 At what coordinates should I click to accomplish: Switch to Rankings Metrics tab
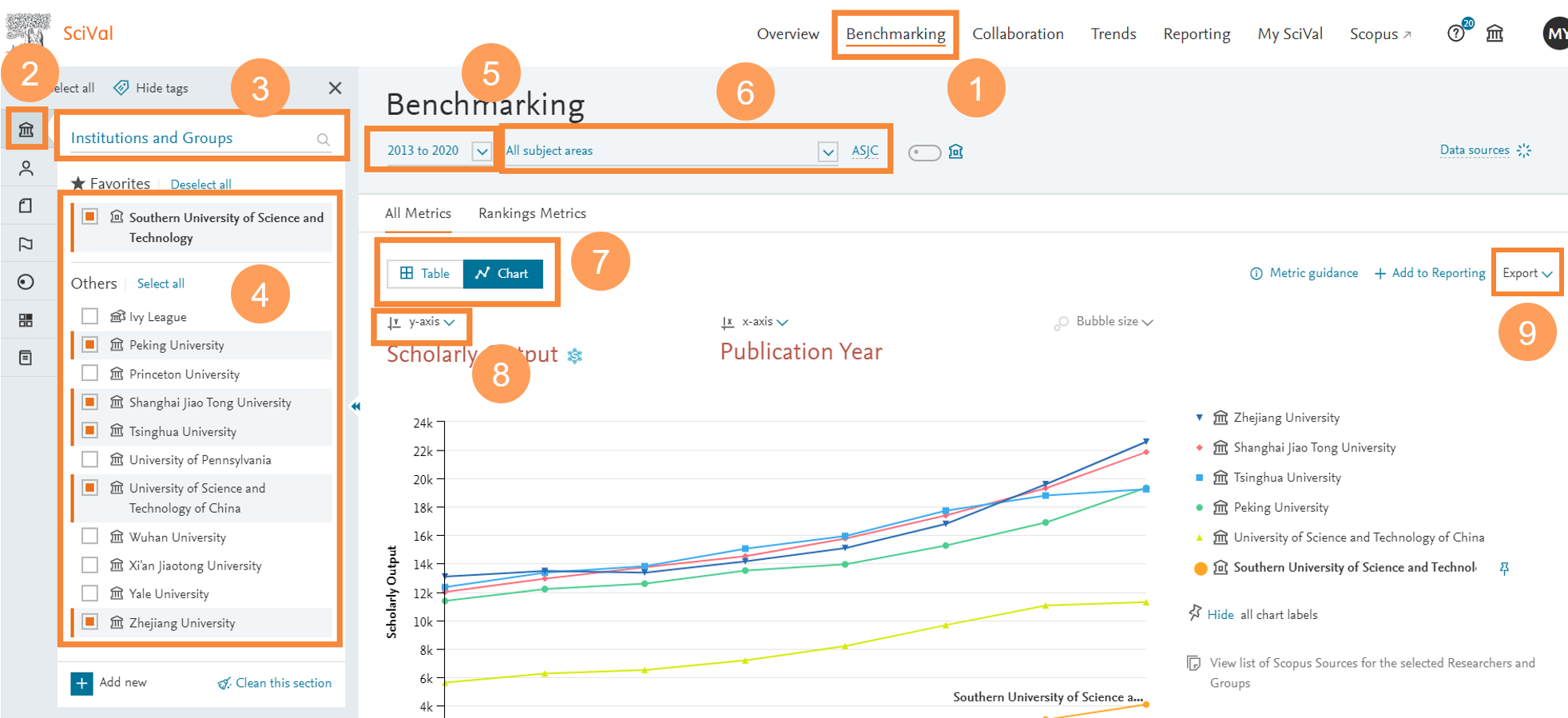coord(532,213)
